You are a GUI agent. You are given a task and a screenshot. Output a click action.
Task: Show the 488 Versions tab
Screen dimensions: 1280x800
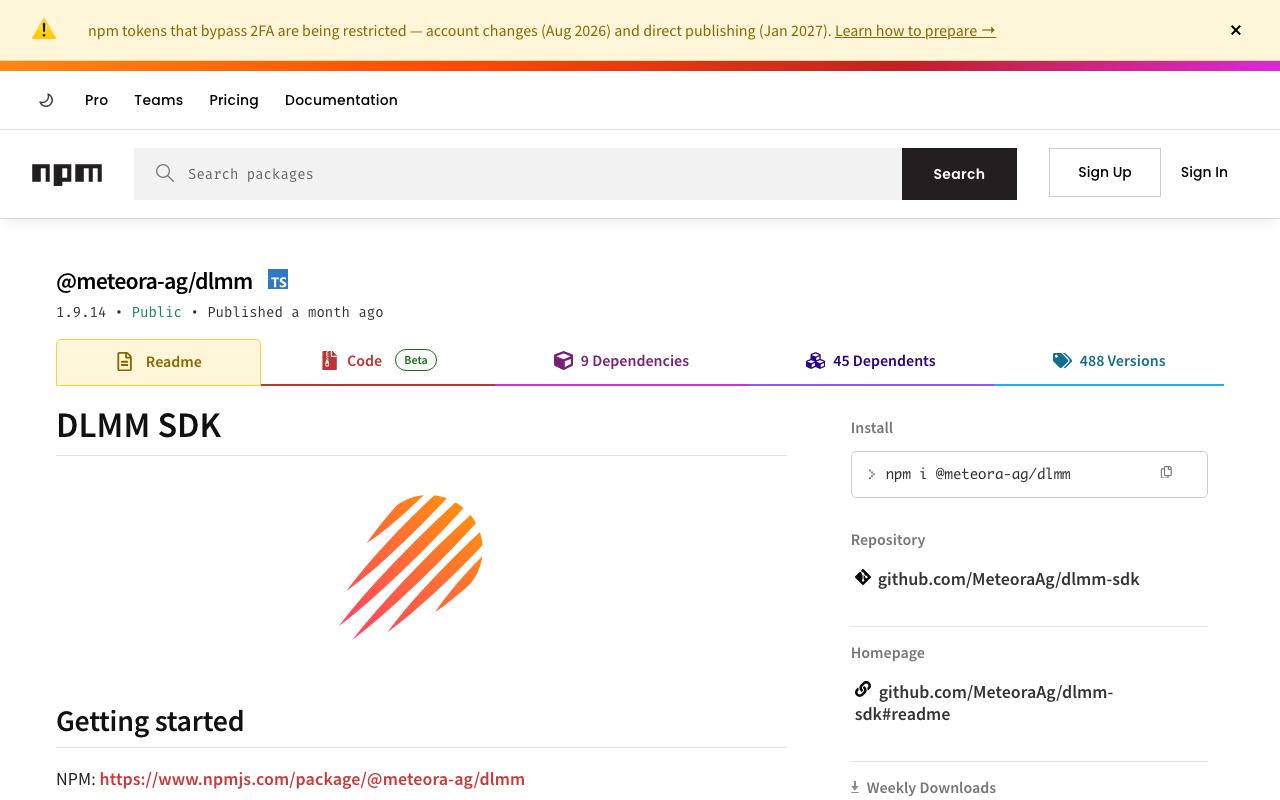point(1109,361)
